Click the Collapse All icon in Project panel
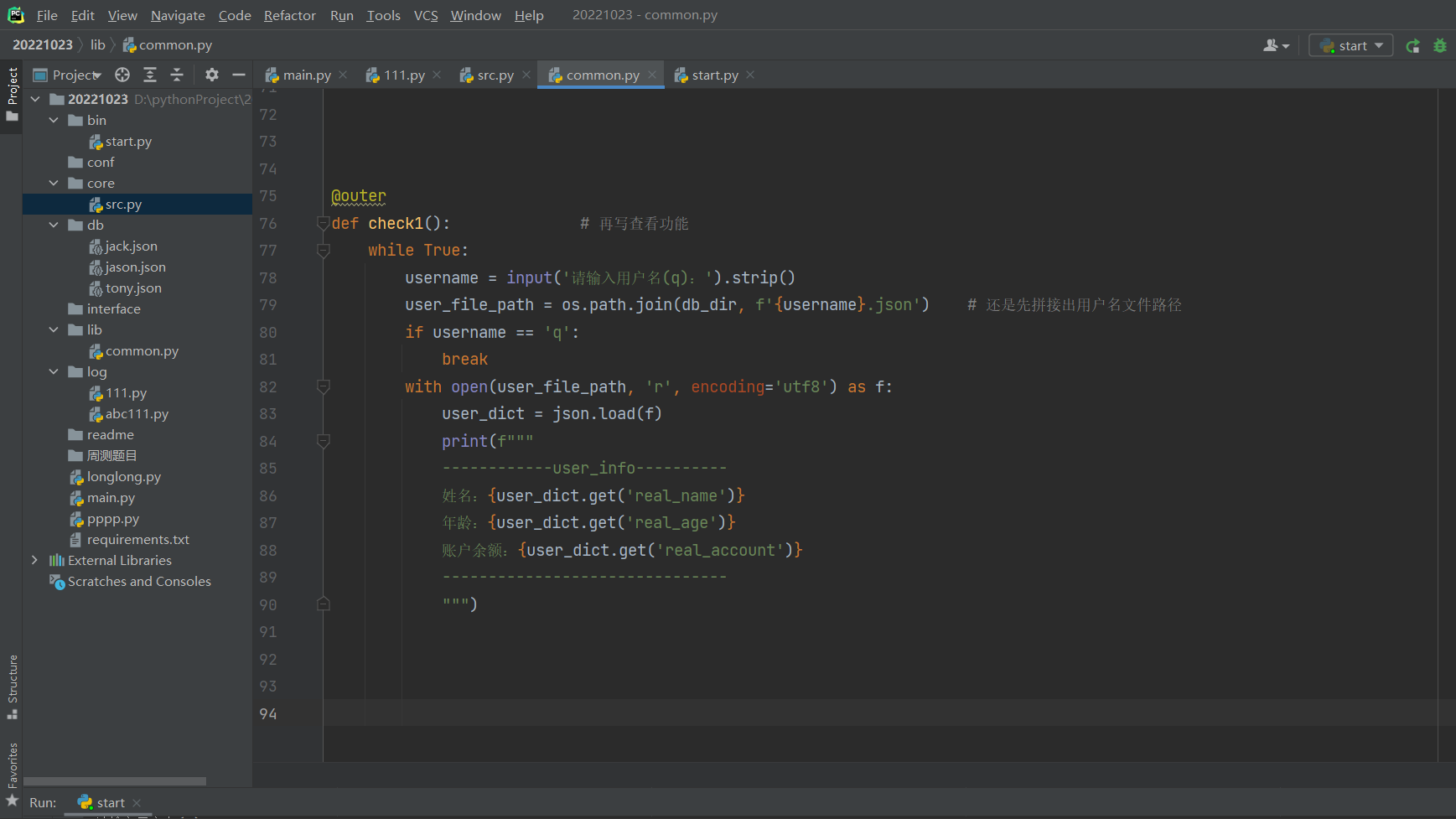The image size is (1456, 819). [x=177, y=75]
